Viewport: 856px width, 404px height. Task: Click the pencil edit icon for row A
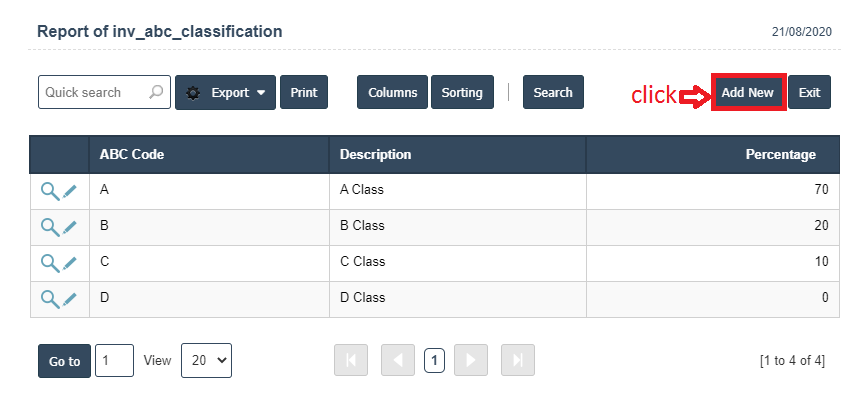tap(70, 191)
